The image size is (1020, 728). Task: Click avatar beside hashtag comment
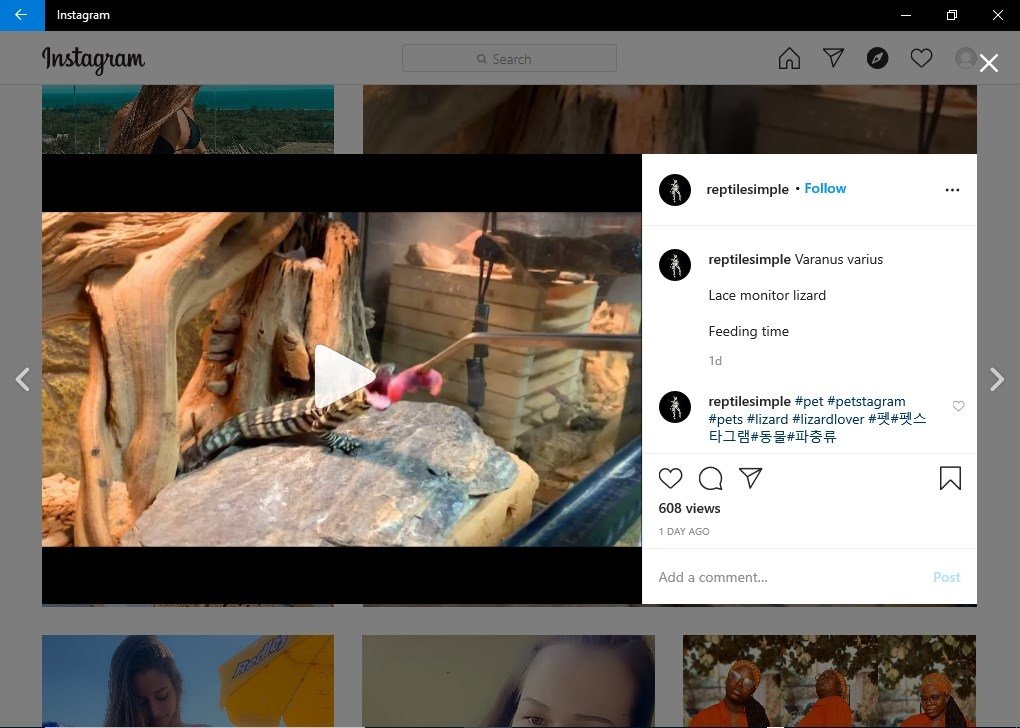pos(675,407)
